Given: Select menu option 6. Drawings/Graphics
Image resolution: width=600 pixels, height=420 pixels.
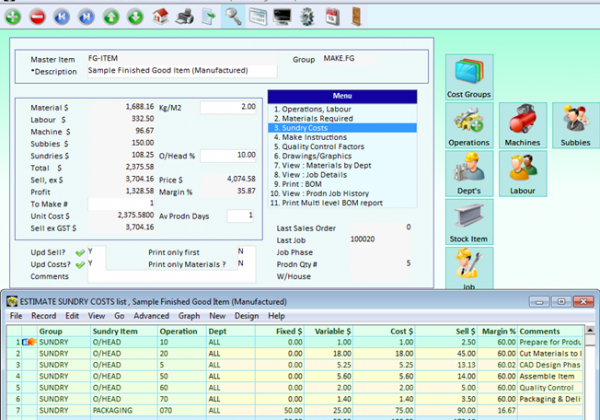Looking at the screenshot, I should pyautogui.click(x=342, y=156).
